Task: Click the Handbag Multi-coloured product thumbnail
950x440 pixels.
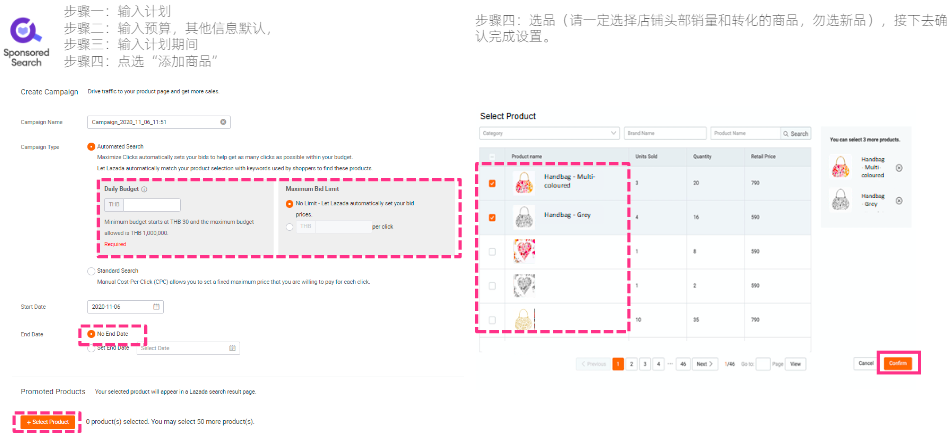Action: (x=524, y=182)
